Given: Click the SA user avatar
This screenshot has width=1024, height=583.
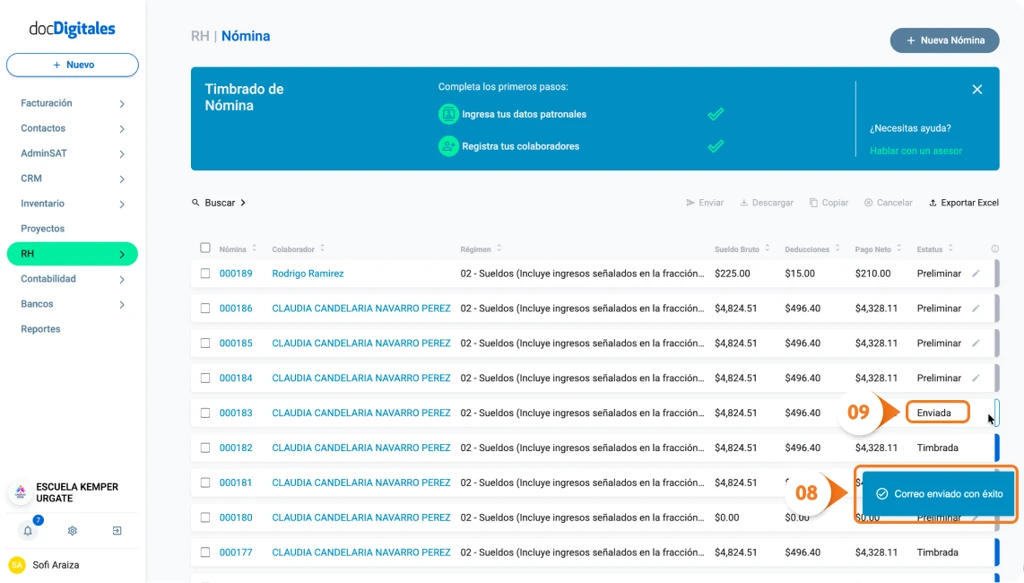Looking at the screenshot, I should [17, 565].
